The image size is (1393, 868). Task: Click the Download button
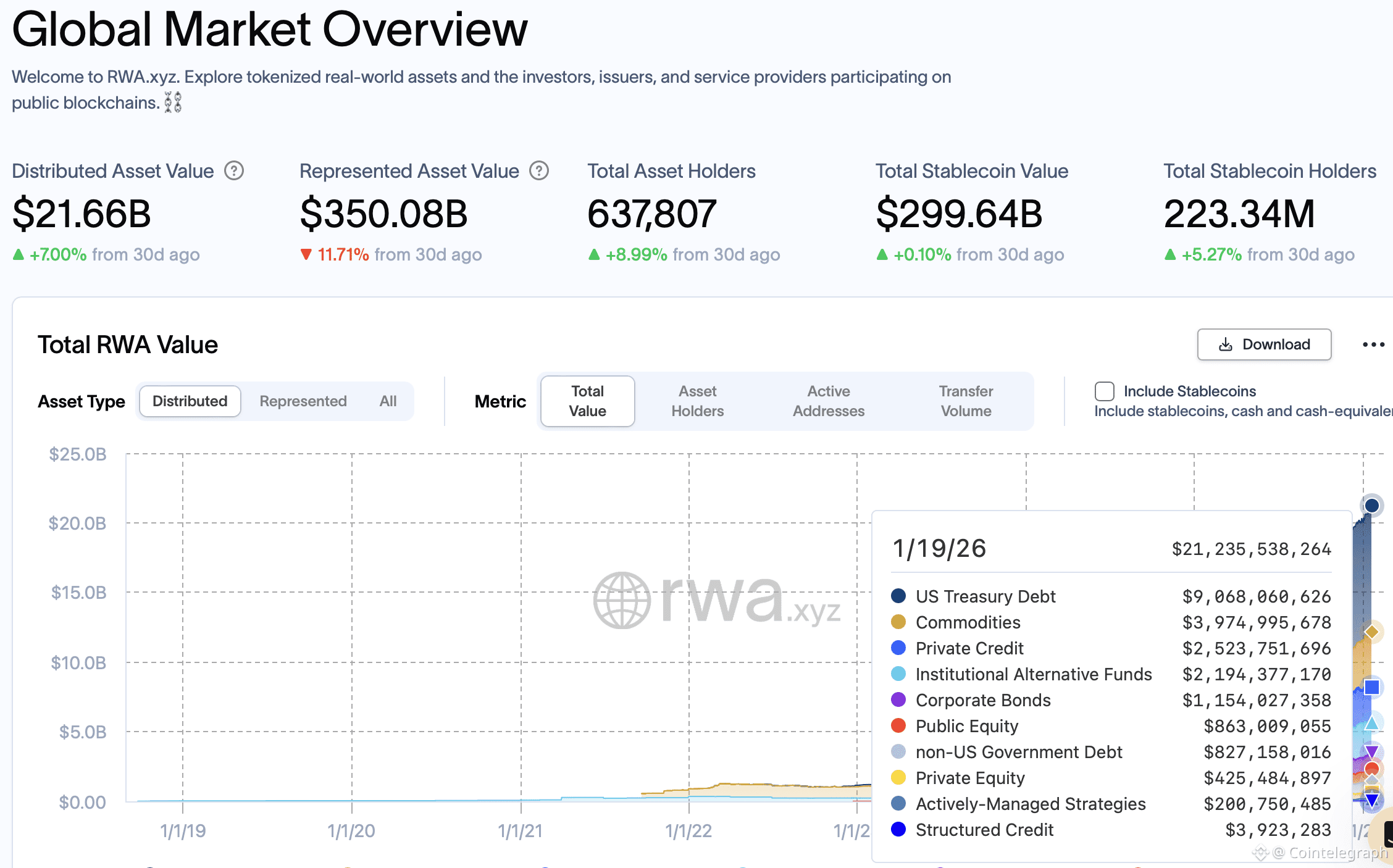click(x=1264, y=344)
